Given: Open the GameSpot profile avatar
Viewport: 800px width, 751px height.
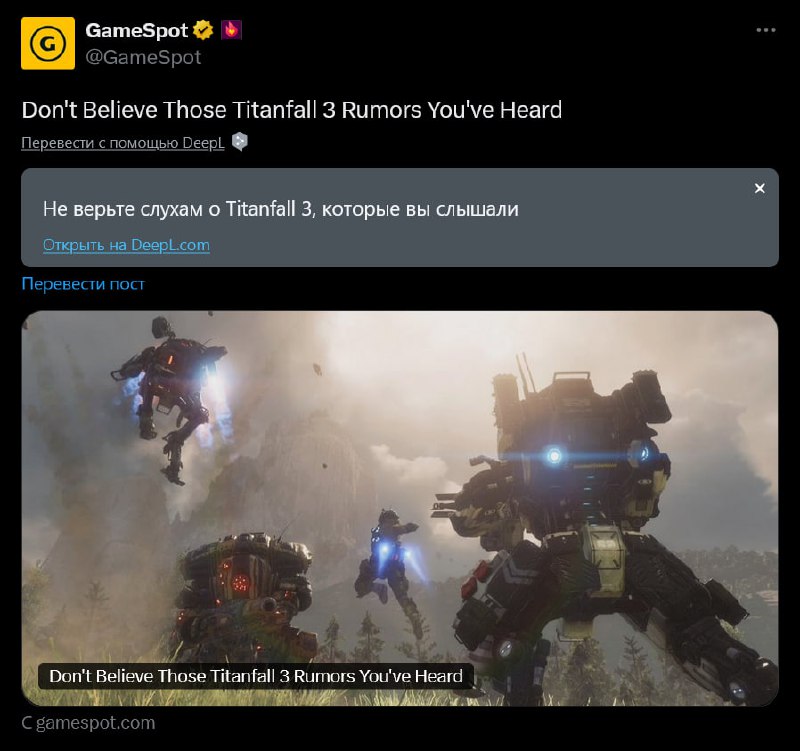Looking at the screenshot, I should click(x=48, y=43).
